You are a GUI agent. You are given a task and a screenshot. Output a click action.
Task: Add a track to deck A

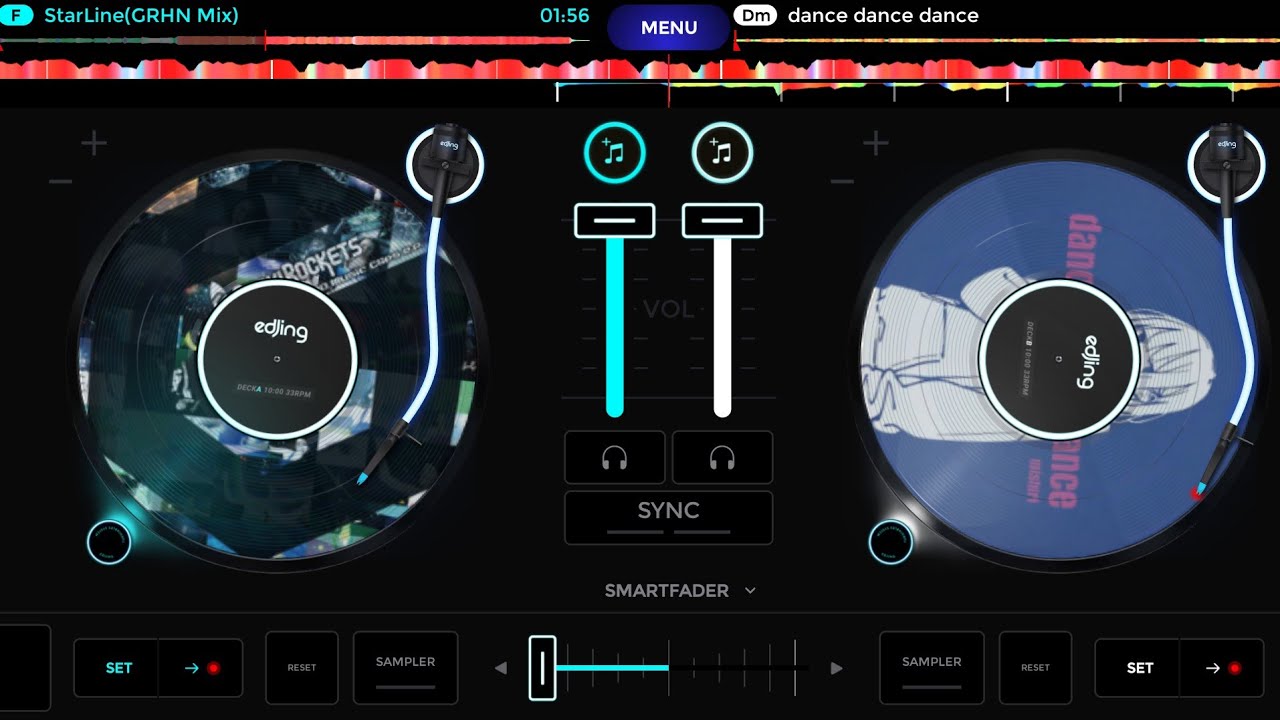615,153
